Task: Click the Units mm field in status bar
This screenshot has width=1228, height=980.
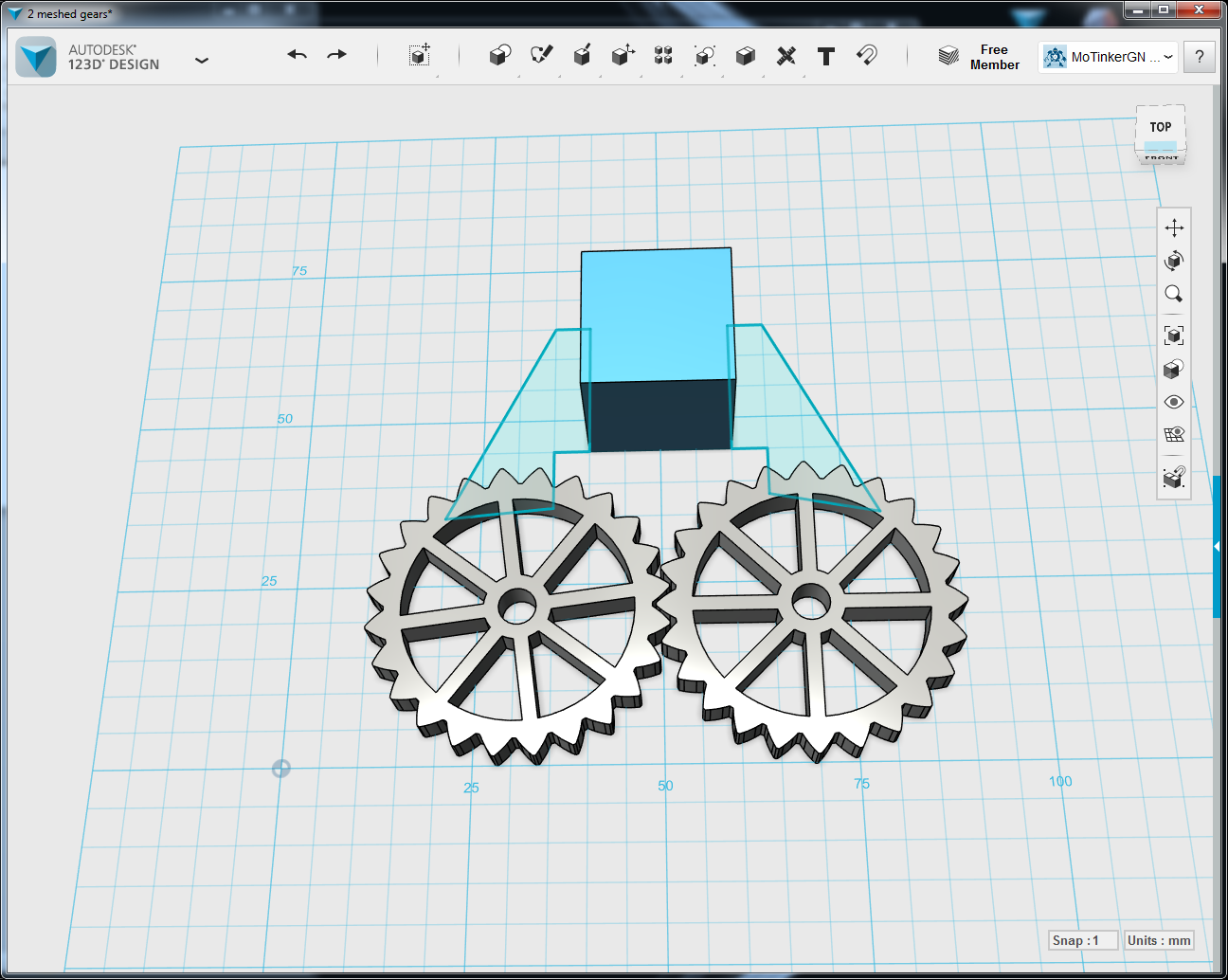Action: pos(1158,940)
